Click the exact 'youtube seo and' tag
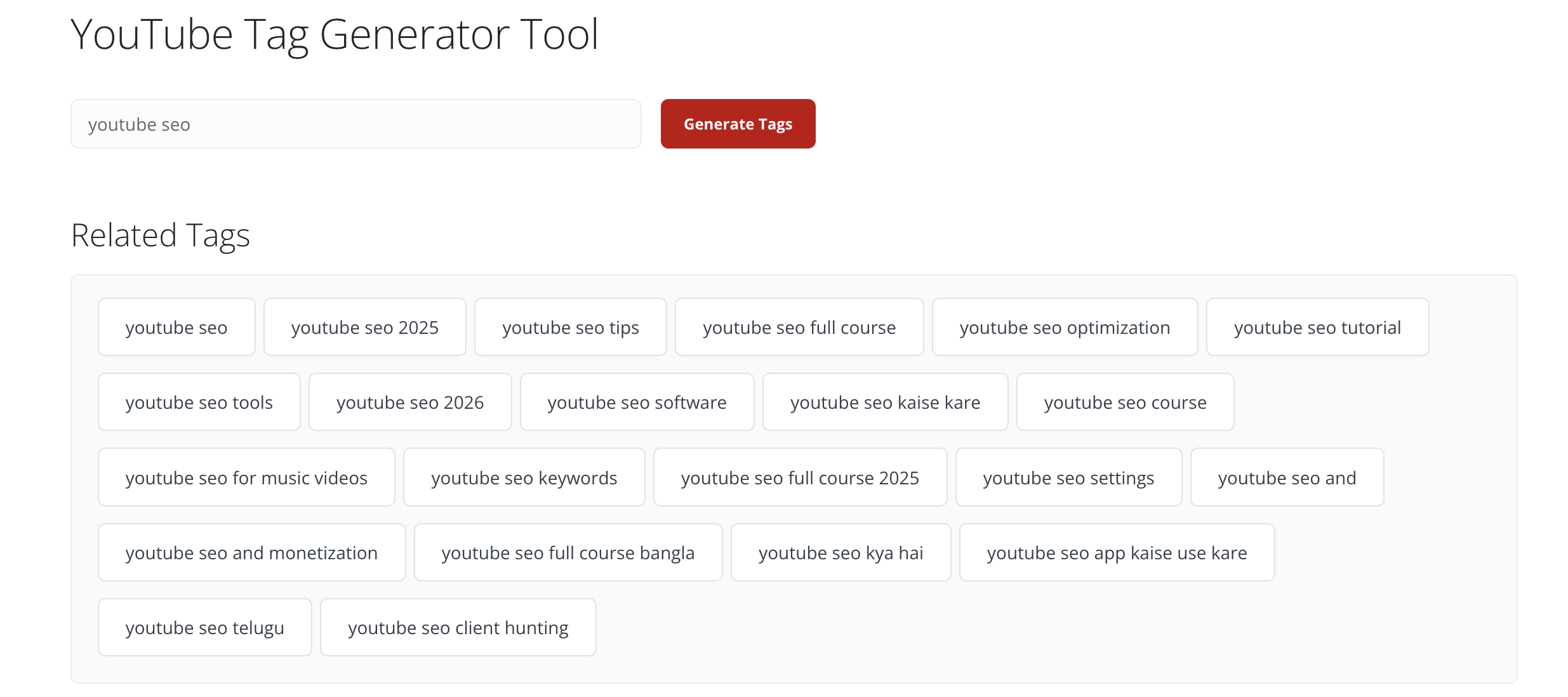Viewport: 1568px width, 697px height. [1287, 477]
